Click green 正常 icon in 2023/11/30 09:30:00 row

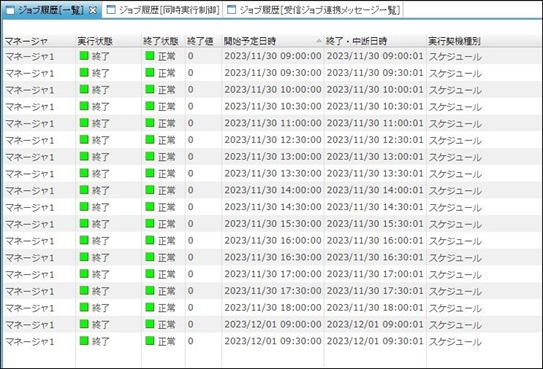[150, 72]
